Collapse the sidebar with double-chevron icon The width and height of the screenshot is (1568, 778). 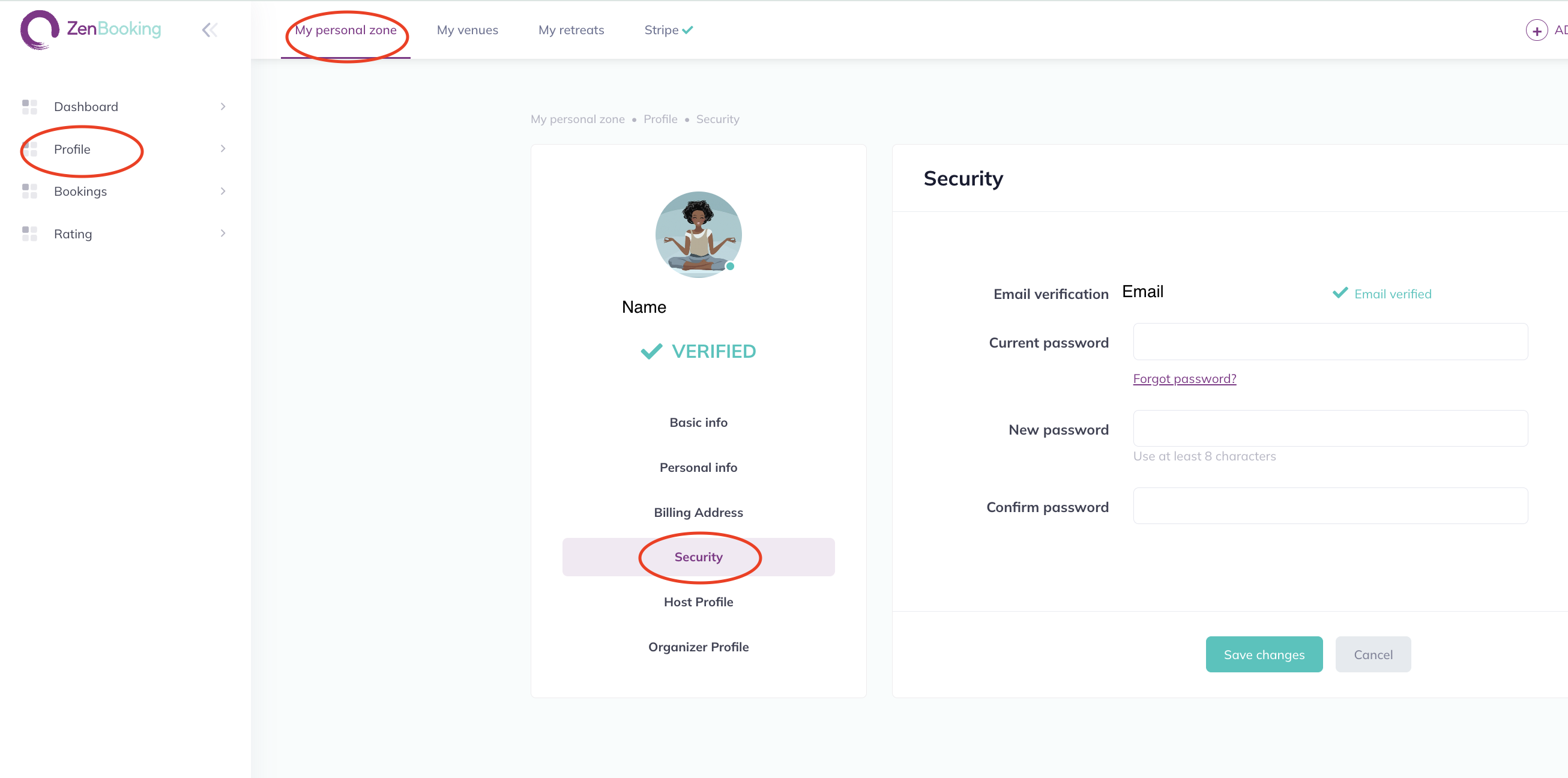coord(210,30)
